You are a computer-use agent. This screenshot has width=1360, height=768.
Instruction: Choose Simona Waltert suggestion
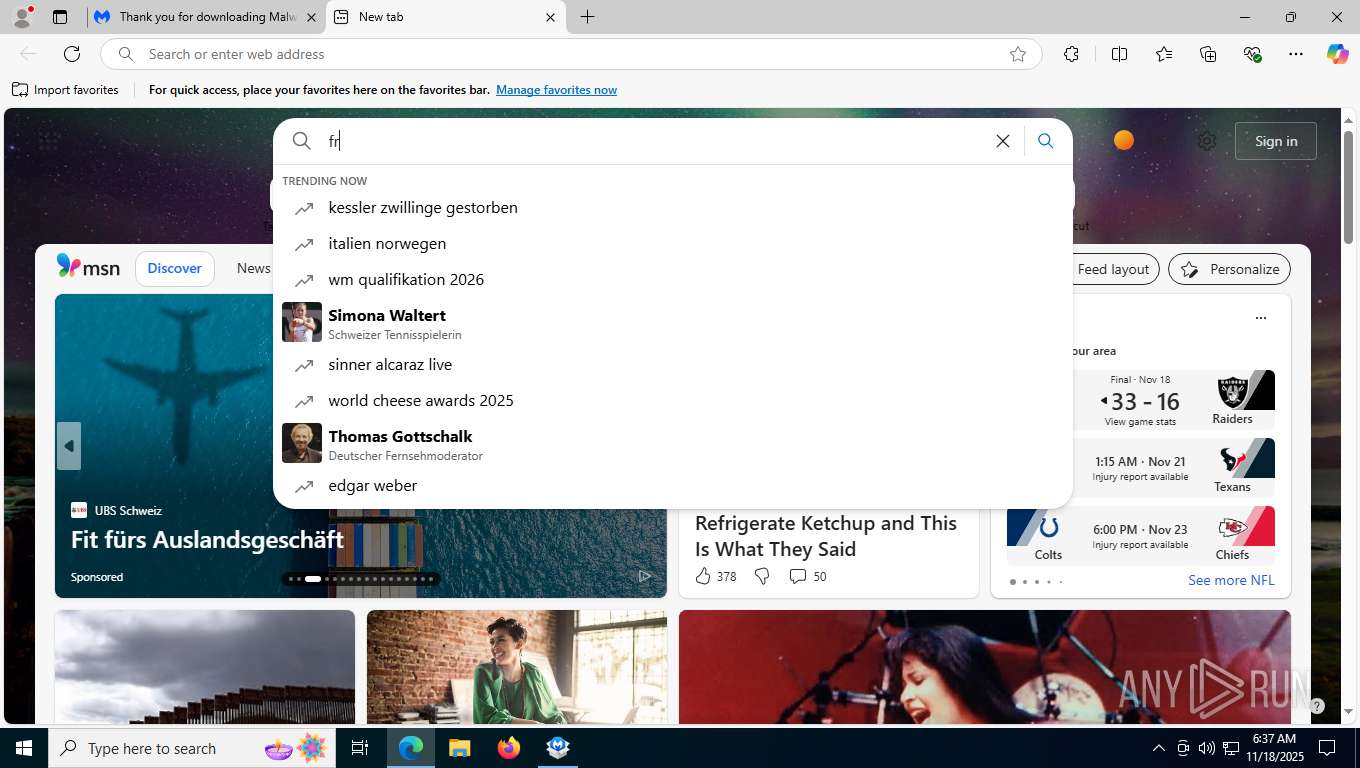[x=672, y=323]
